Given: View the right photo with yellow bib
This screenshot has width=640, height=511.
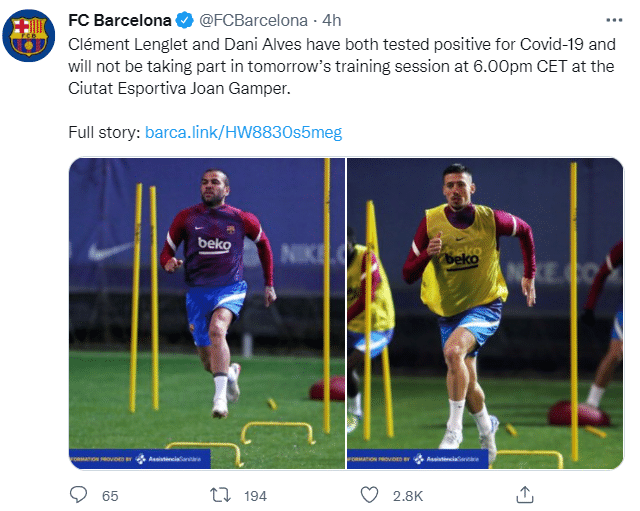Looking at the screenshot, I should click(x=485, y=312).
